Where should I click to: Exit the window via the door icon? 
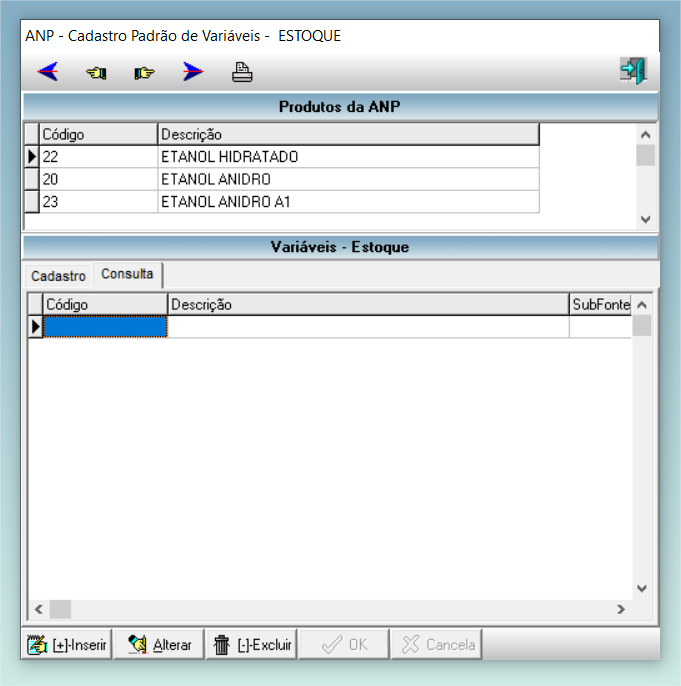tap(633, 70)
